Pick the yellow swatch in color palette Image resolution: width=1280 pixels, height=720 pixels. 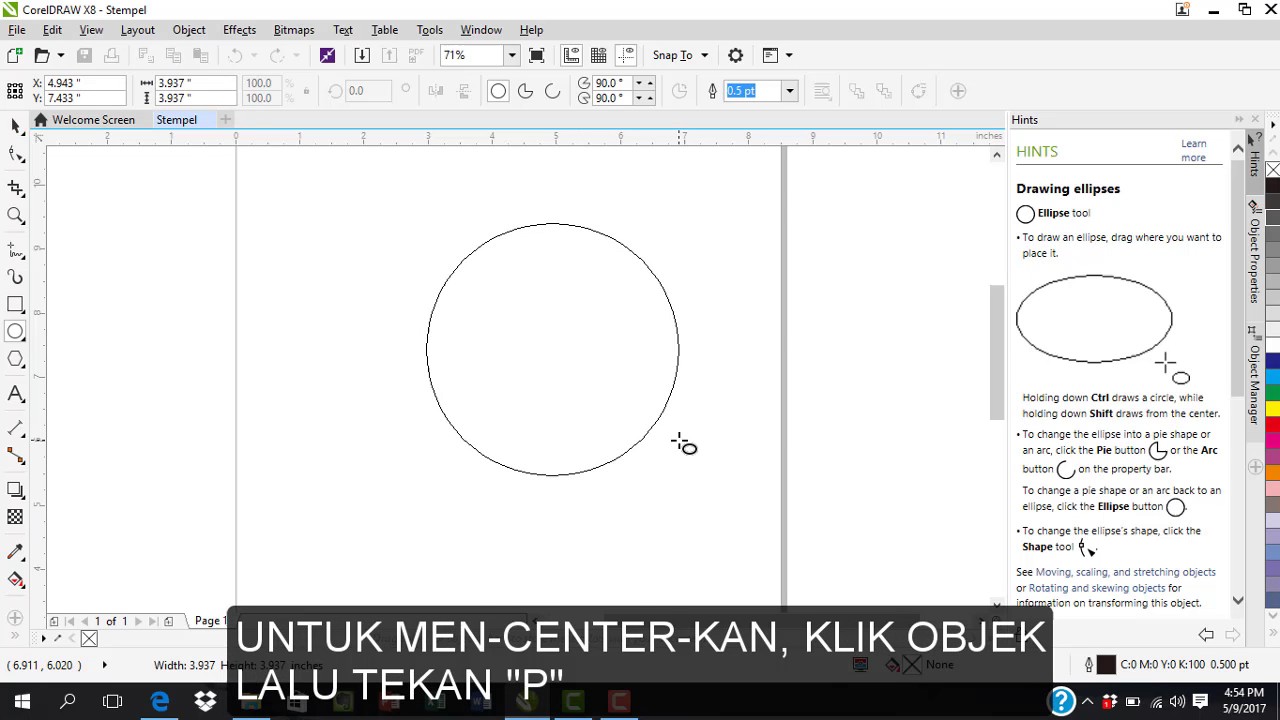1273,408
